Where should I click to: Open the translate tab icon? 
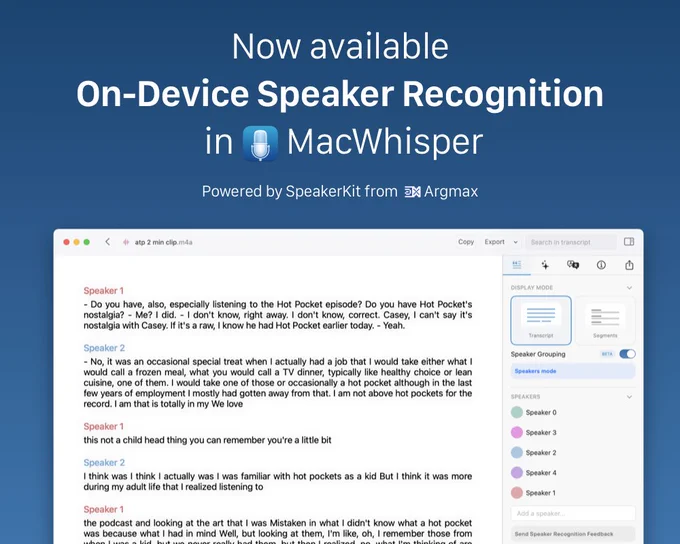(x=573, y=265)
